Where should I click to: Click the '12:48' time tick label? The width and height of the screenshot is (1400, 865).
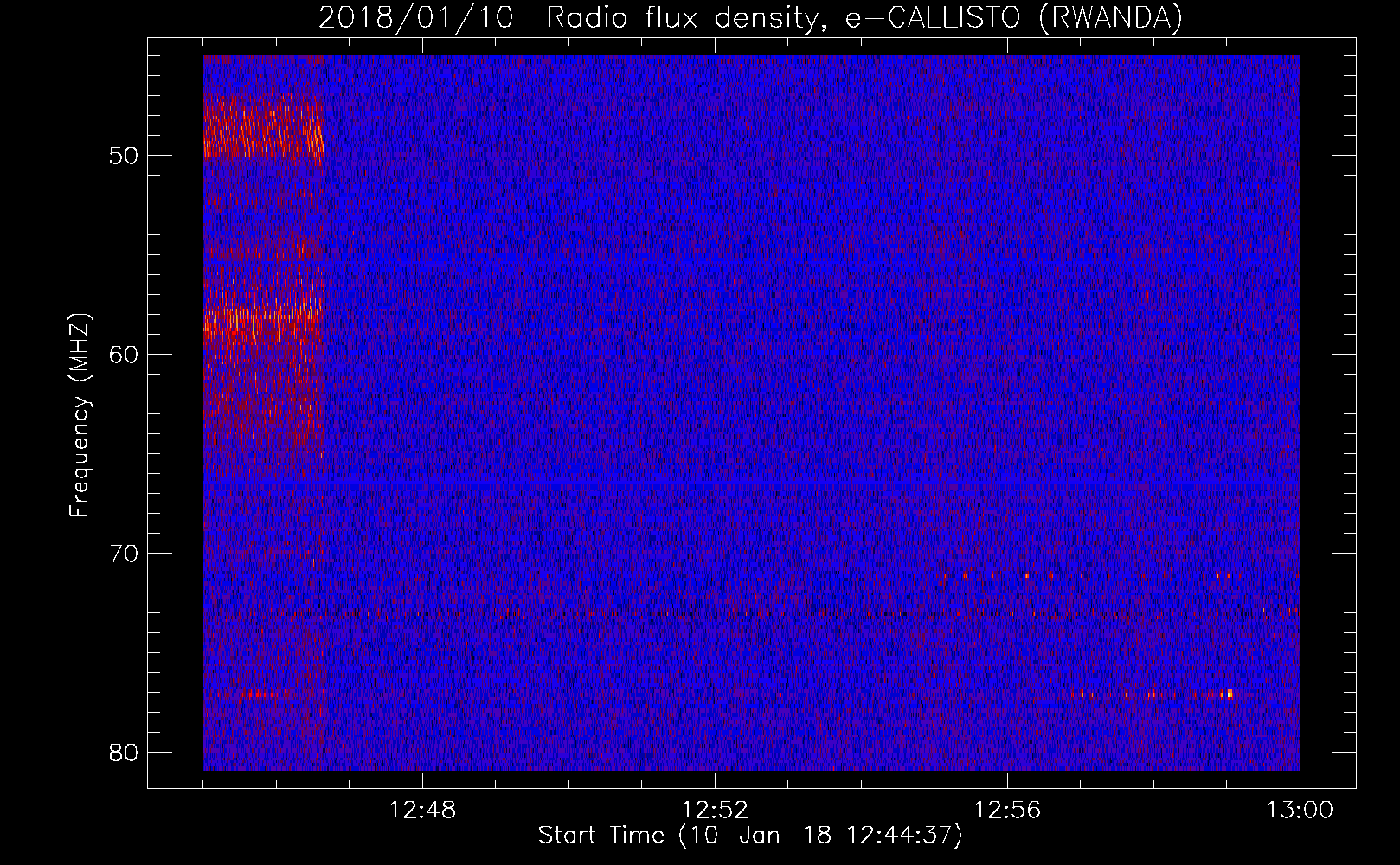click(422, 811)
